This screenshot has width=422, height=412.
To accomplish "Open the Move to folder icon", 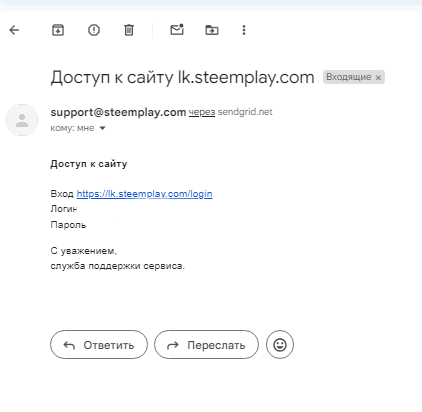I will 212,30.
